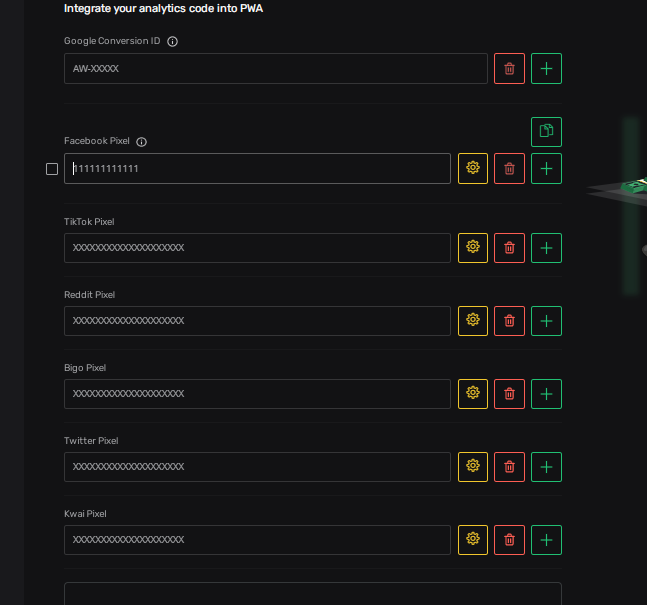Tick the checkbox beside Facebook Pixel field
Screen dimensions: 647x605
pos(52,169)
